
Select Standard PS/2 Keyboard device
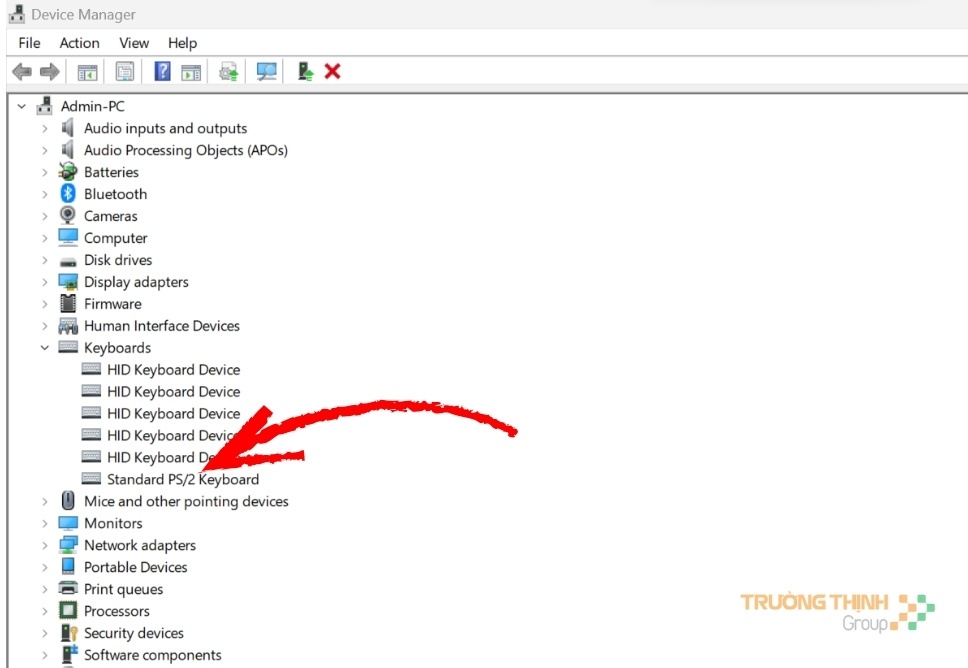(182, 479)
